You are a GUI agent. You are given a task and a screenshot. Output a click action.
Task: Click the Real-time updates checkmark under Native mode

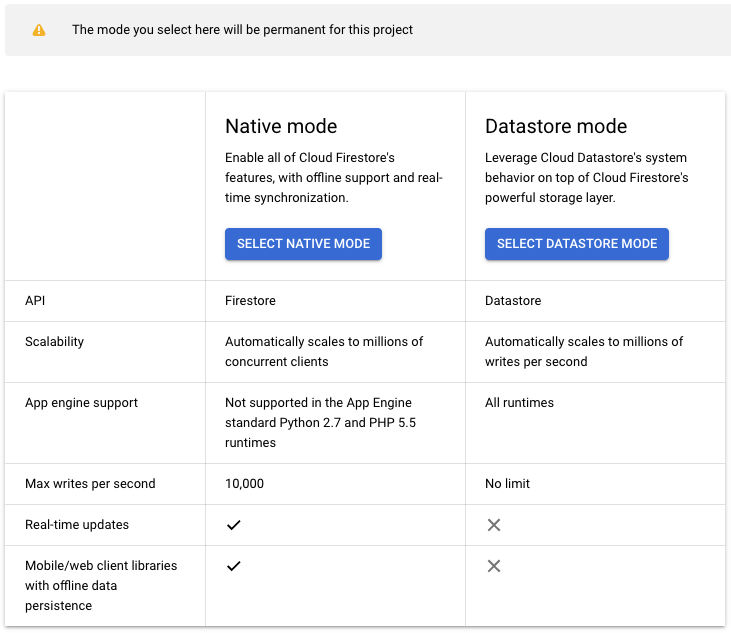tap(234, 525)
